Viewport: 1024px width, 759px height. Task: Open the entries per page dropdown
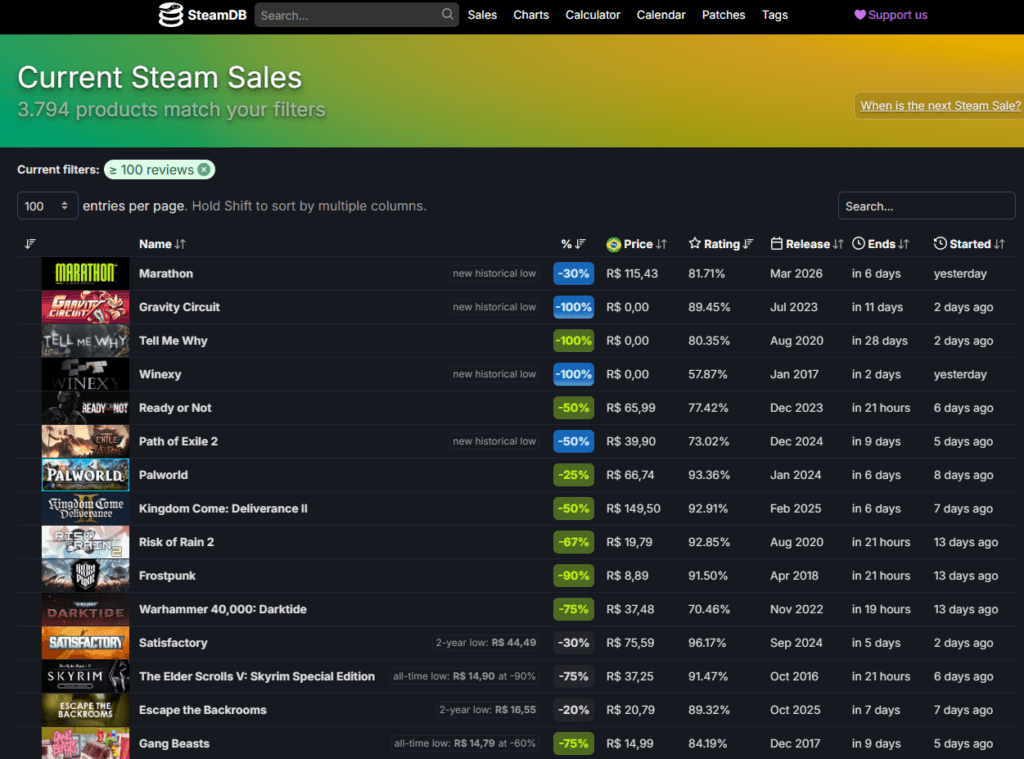[x=47, y=206]
